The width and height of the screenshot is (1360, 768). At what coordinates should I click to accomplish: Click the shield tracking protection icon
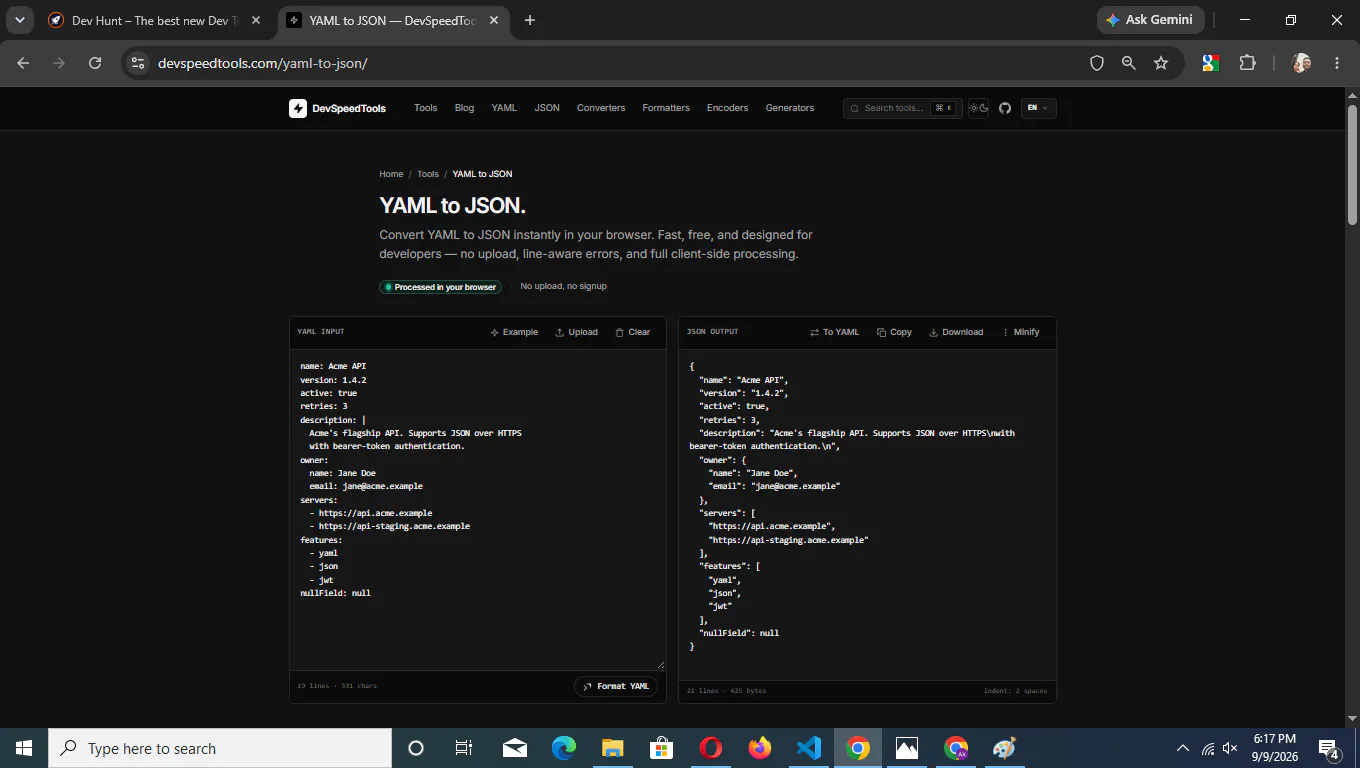coord(1097,63)
